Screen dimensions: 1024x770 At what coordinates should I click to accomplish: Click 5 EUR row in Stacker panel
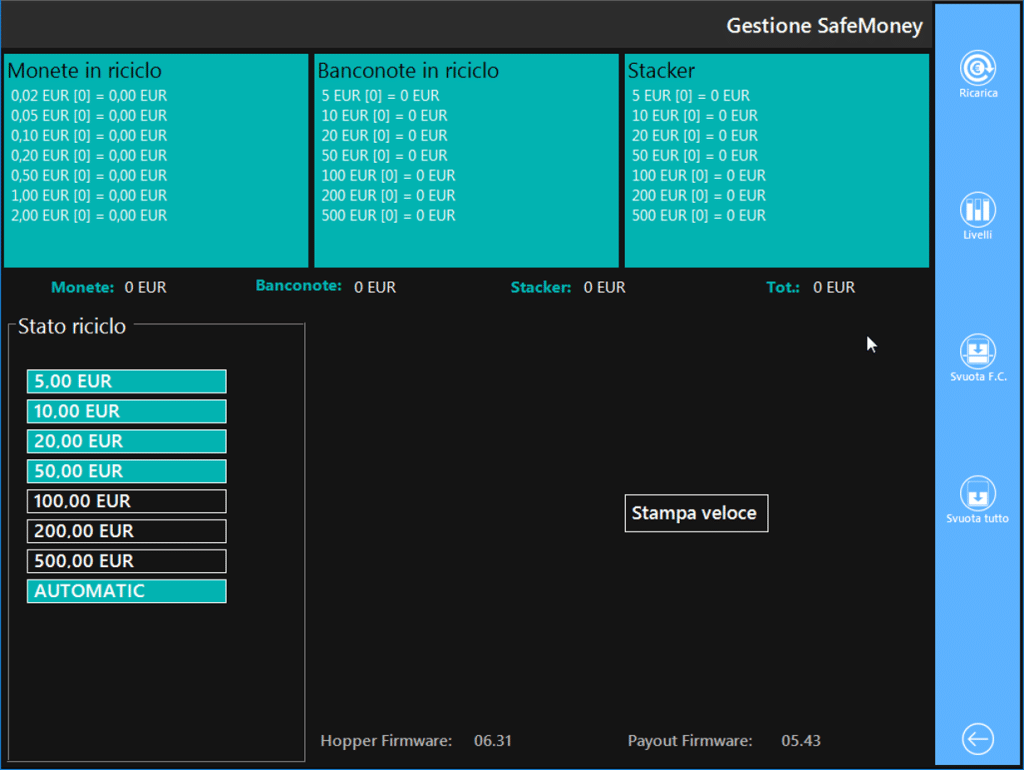pyautogui.click(x=691, y=96)
